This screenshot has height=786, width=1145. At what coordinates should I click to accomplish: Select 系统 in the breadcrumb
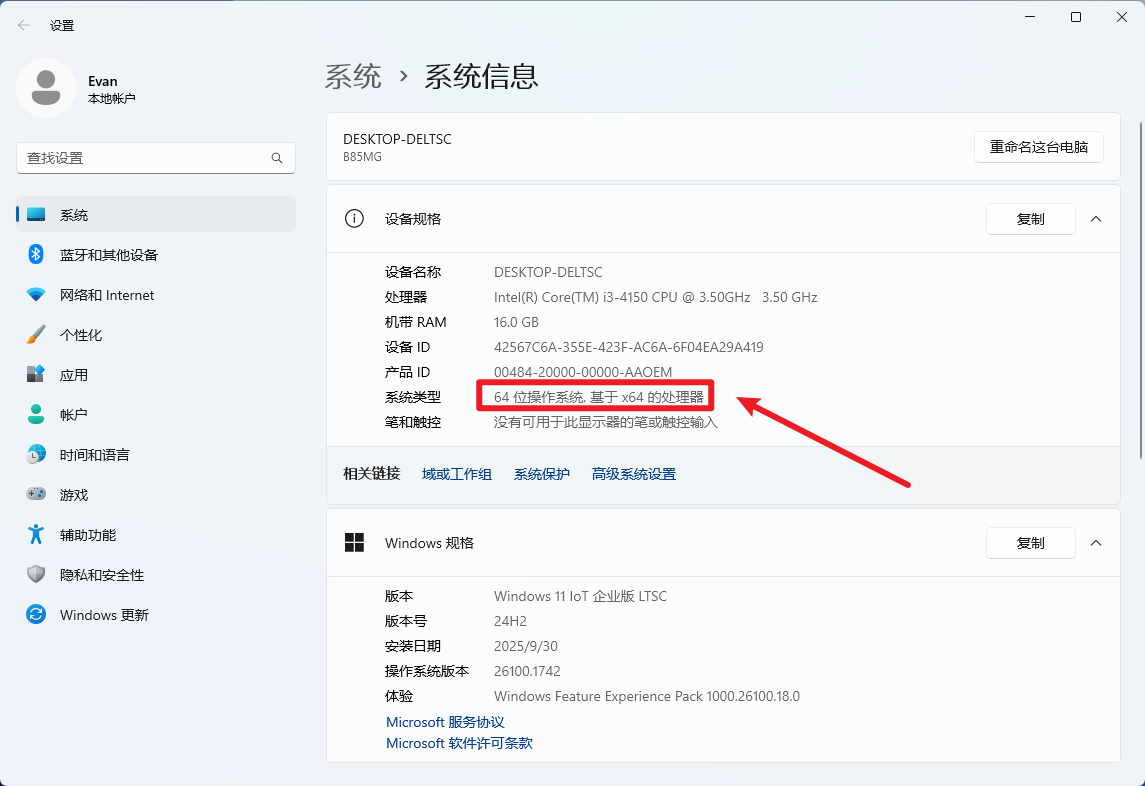pos(354,74)
